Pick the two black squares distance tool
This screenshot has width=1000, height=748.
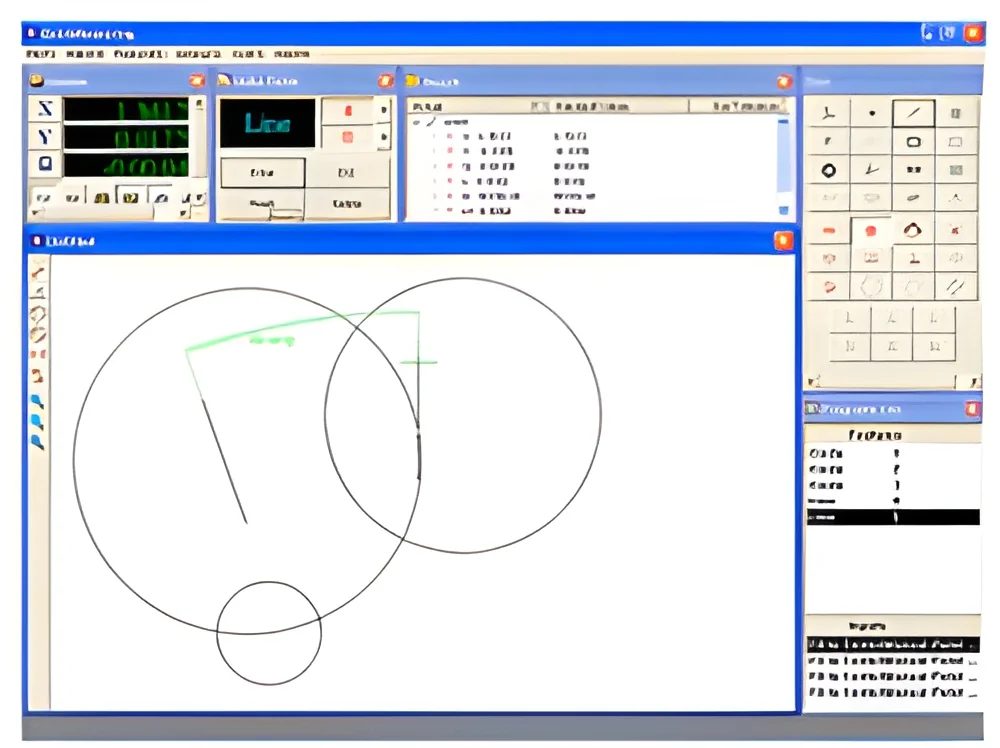tap(913, 170)
